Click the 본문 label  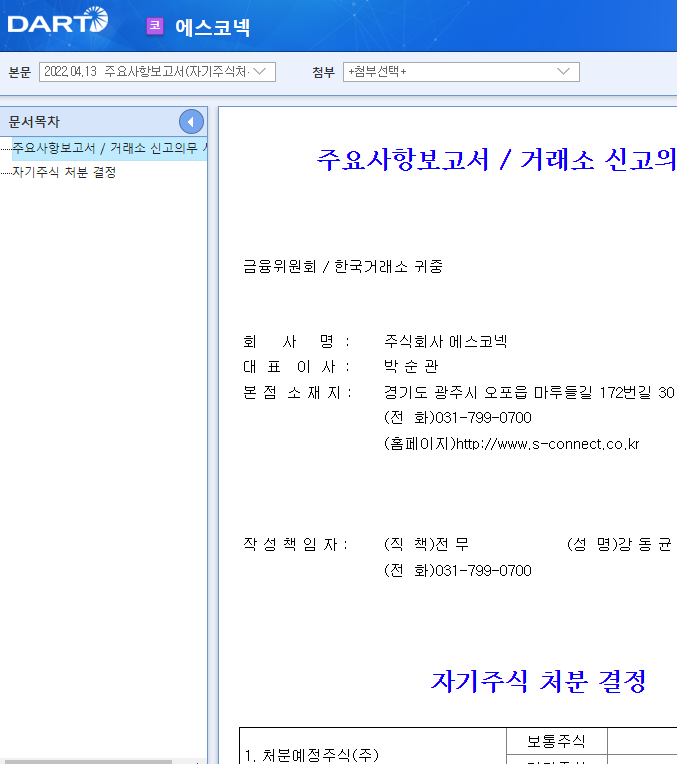point(19,72)
